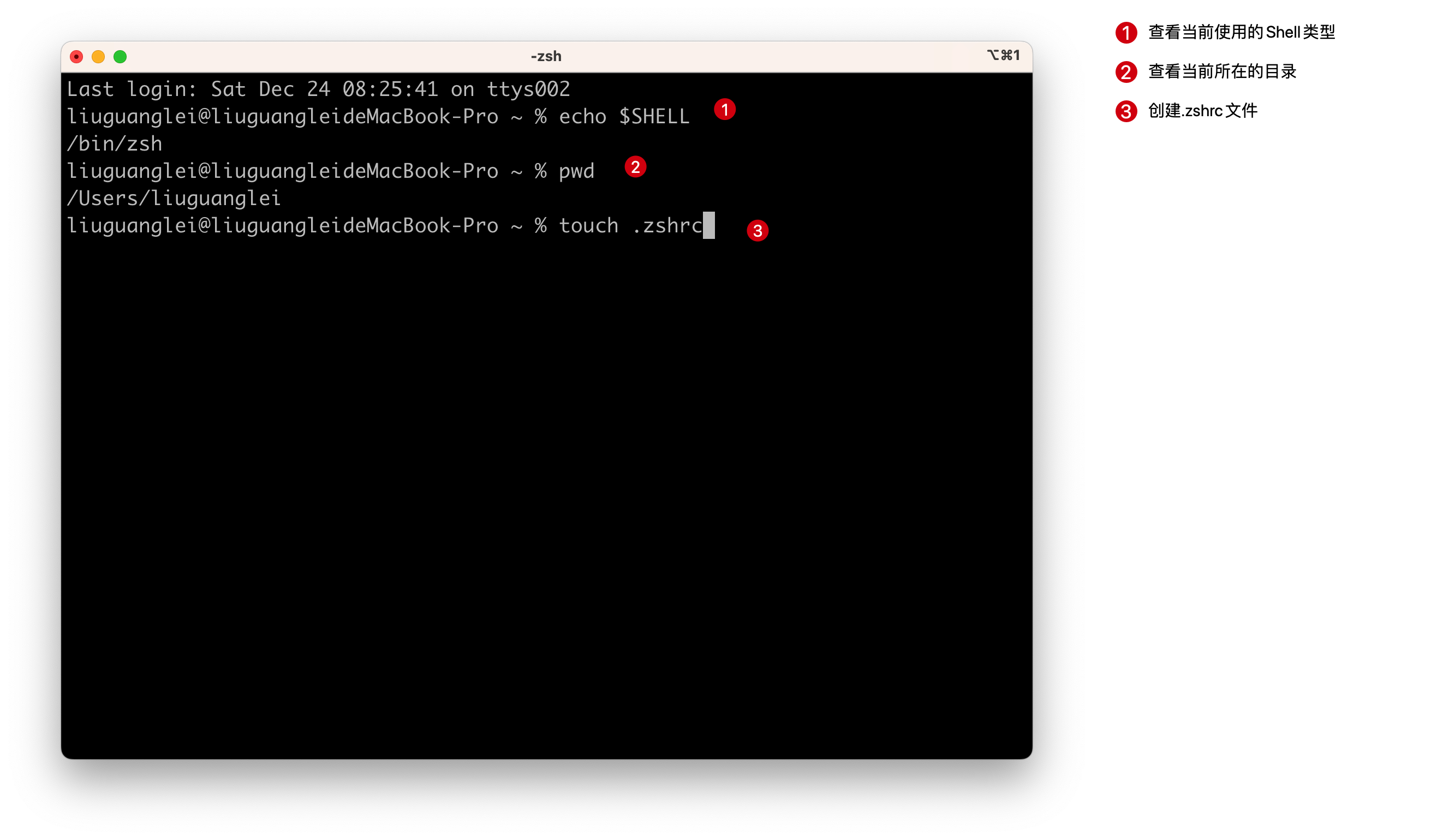This screenshot has height=840, width=1443.
Task: Click the yellow minimize button on terminal
Action: point(100,56)
